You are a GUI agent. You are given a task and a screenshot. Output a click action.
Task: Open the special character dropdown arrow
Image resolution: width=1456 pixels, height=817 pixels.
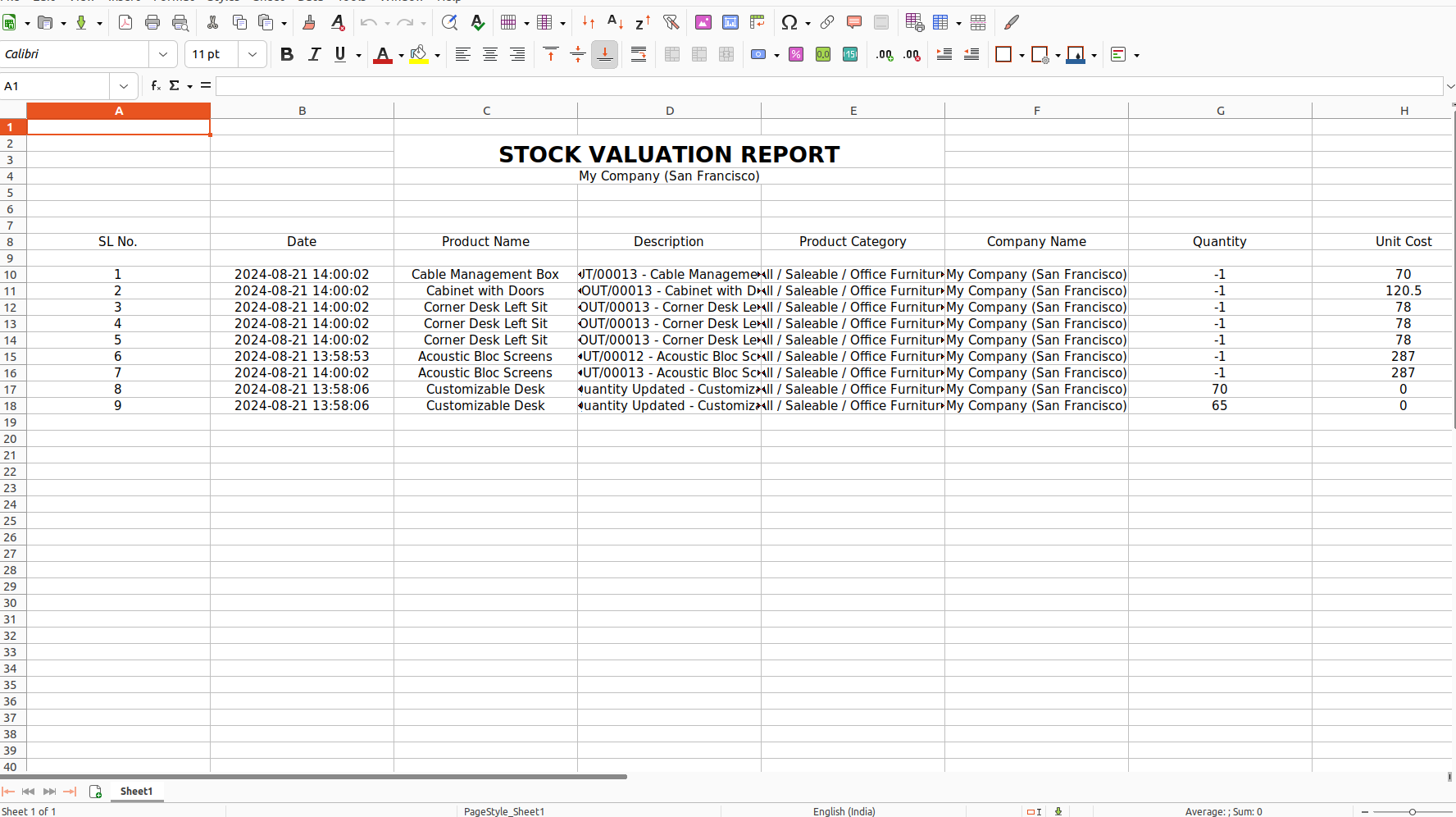coord(808,23)
